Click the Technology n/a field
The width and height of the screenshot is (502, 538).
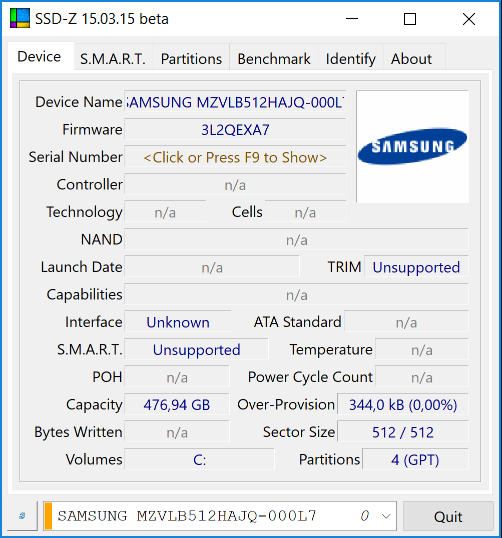(x=165, y=212)
